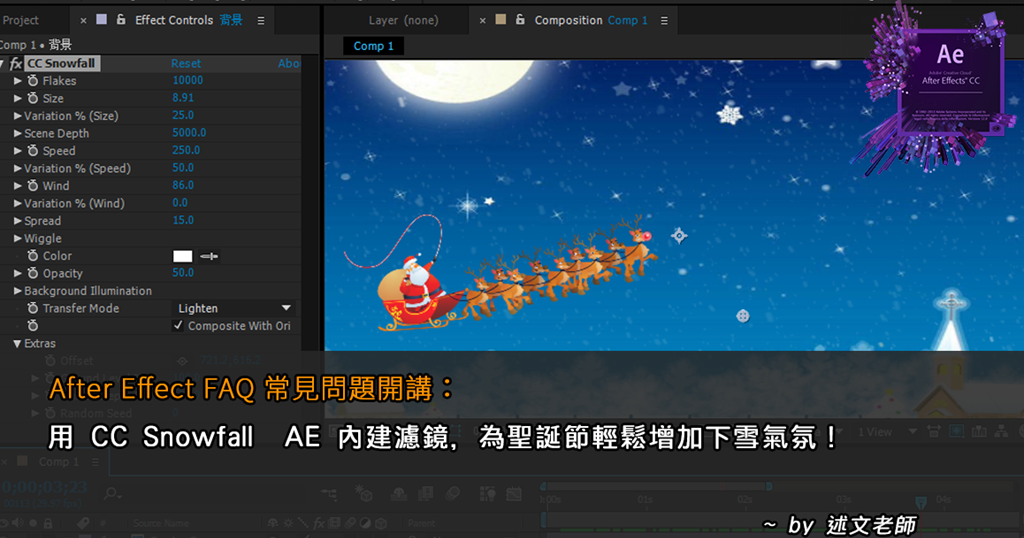The width and height of the screenshot is (1024, 538).
Task: Switch to the Project tab
Action: tap(20, 20)
